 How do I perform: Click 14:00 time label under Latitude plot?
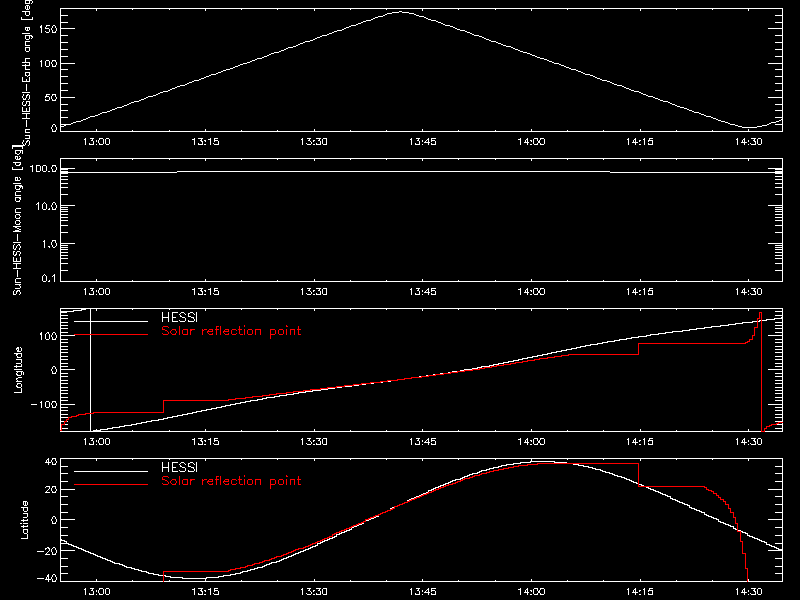(x=531, y=592)
